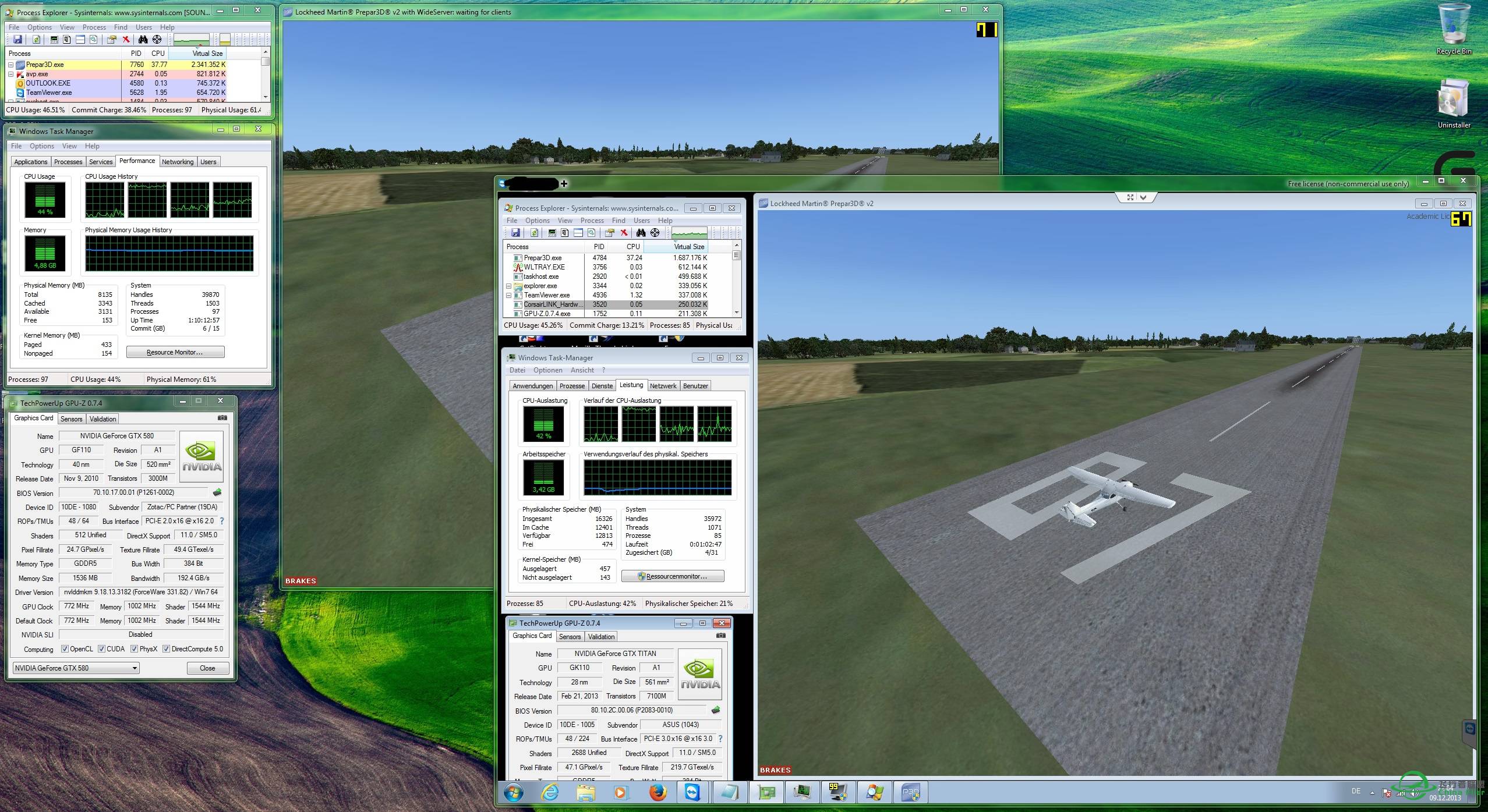Click plus button next to TeamViewer session tab
The width and height of the screenshot is (1488, 812).
click(x=564, y=184)
